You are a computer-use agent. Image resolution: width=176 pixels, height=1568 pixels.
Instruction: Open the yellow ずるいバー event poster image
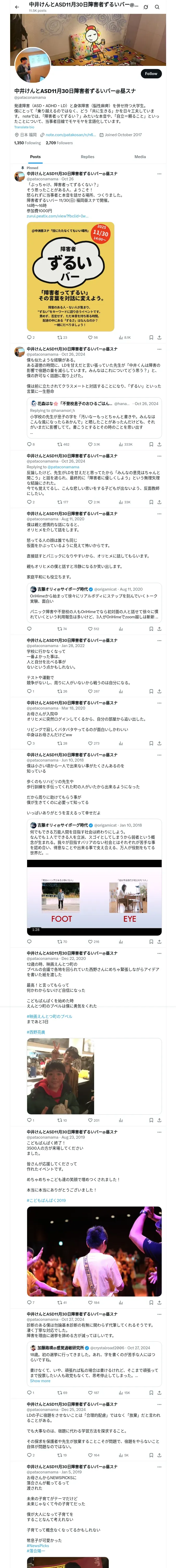coord(70,276)
